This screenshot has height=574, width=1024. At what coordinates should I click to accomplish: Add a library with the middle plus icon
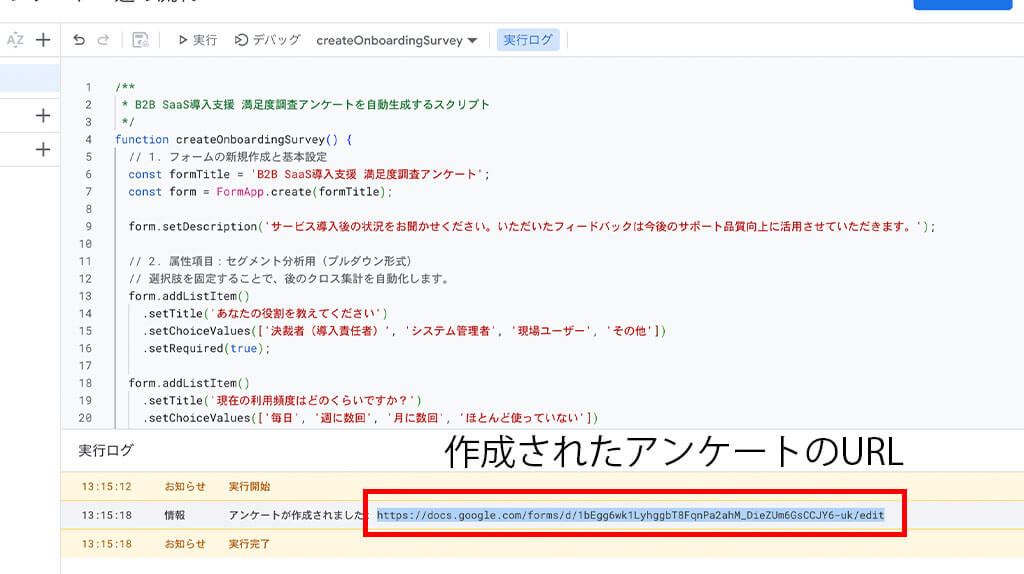43,116
